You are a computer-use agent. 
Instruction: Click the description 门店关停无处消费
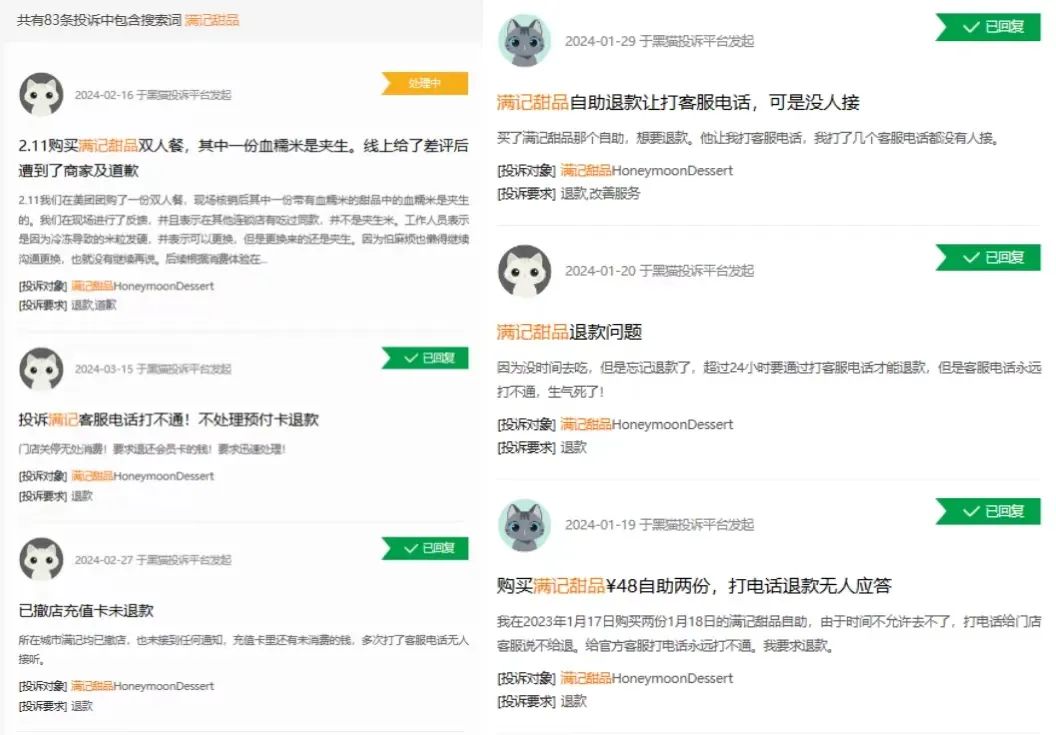coord(152,449)
